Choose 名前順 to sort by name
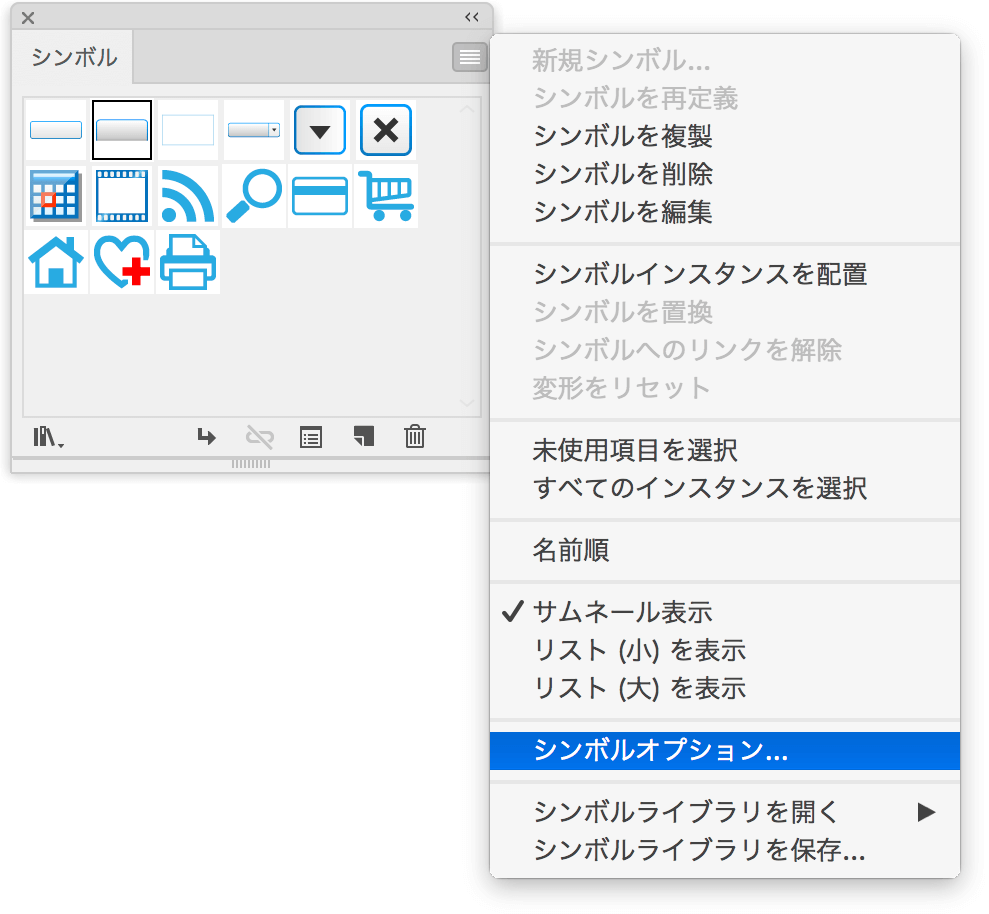This screenshot has height=914, width=989. click(725, 549)
